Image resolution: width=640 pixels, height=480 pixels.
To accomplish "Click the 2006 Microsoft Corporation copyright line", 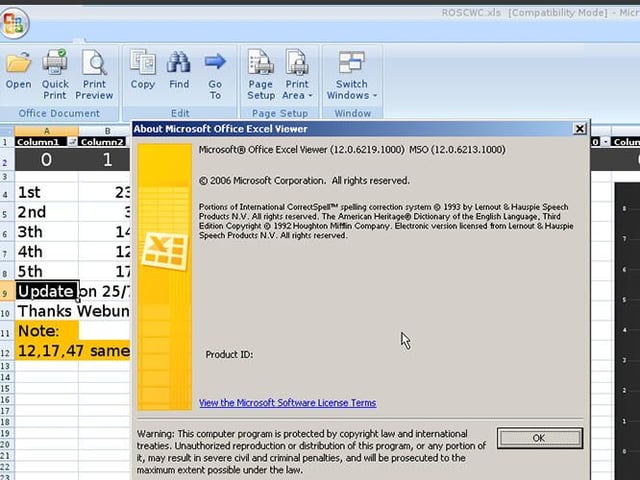I will [x=304, y=180].
